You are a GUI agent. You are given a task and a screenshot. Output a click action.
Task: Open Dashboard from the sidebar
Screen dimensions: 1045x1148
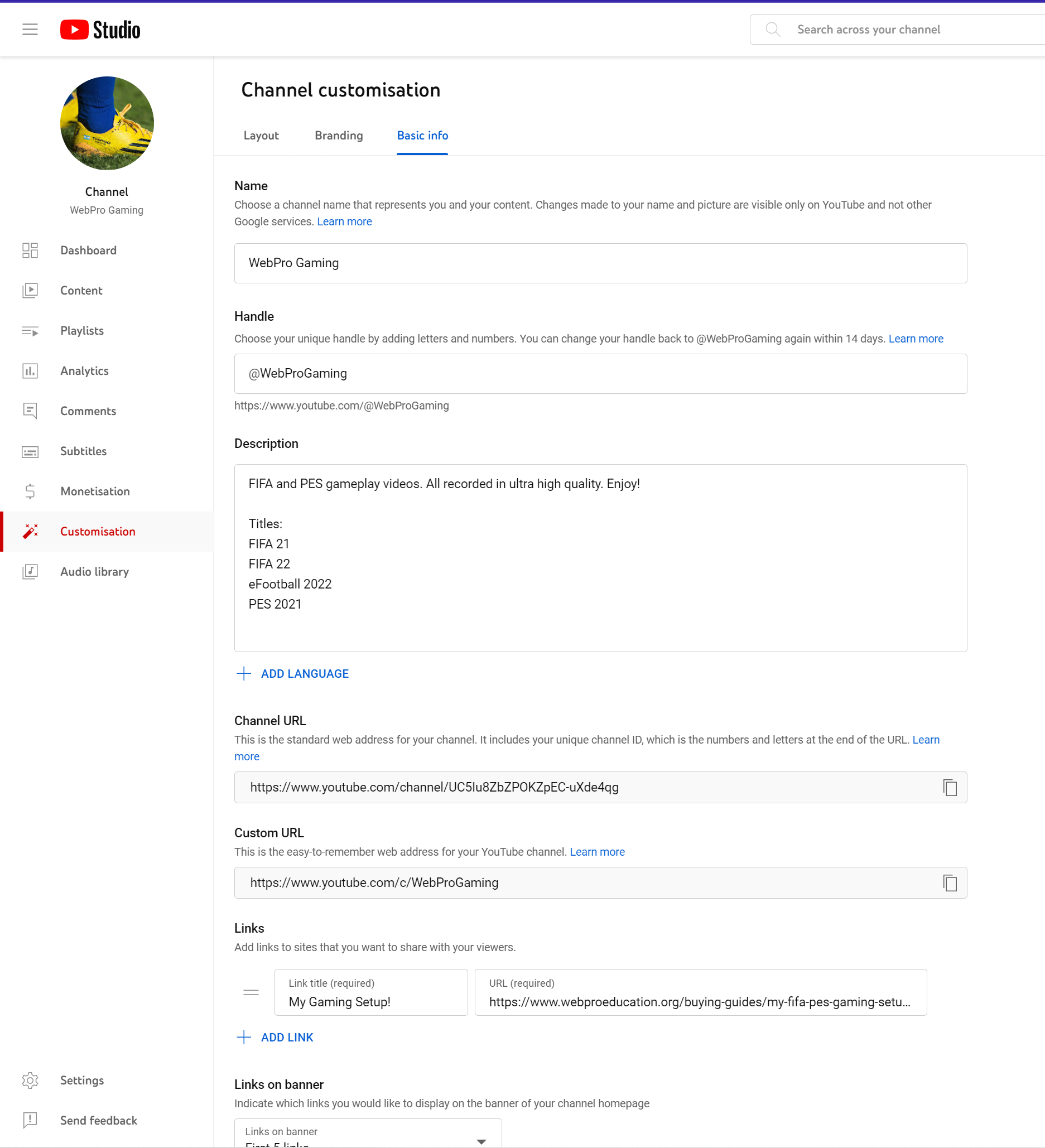click(x=107, y=250)
